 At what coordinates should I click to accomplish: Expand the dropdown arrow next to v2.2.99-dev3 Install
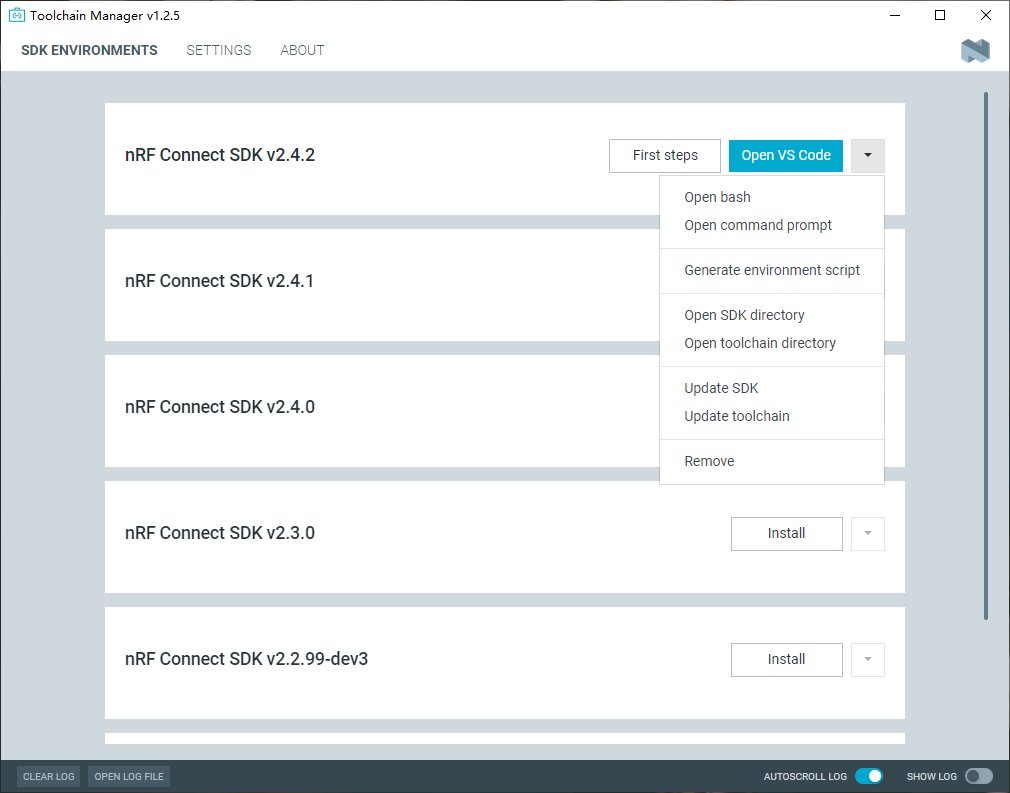pyautogui.click(x=868, y=659)
